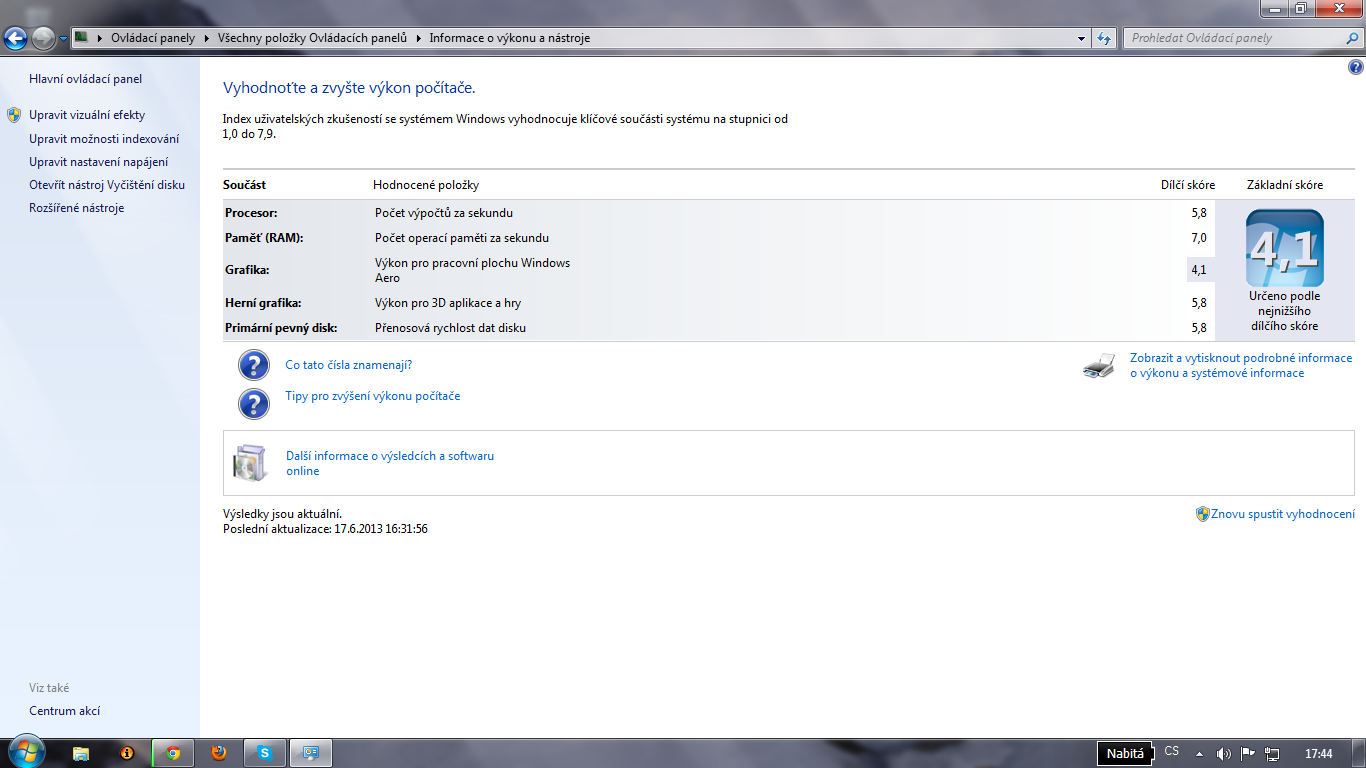
Task: Click the 17:44 clock in the tray
Action: point(1319,753)
